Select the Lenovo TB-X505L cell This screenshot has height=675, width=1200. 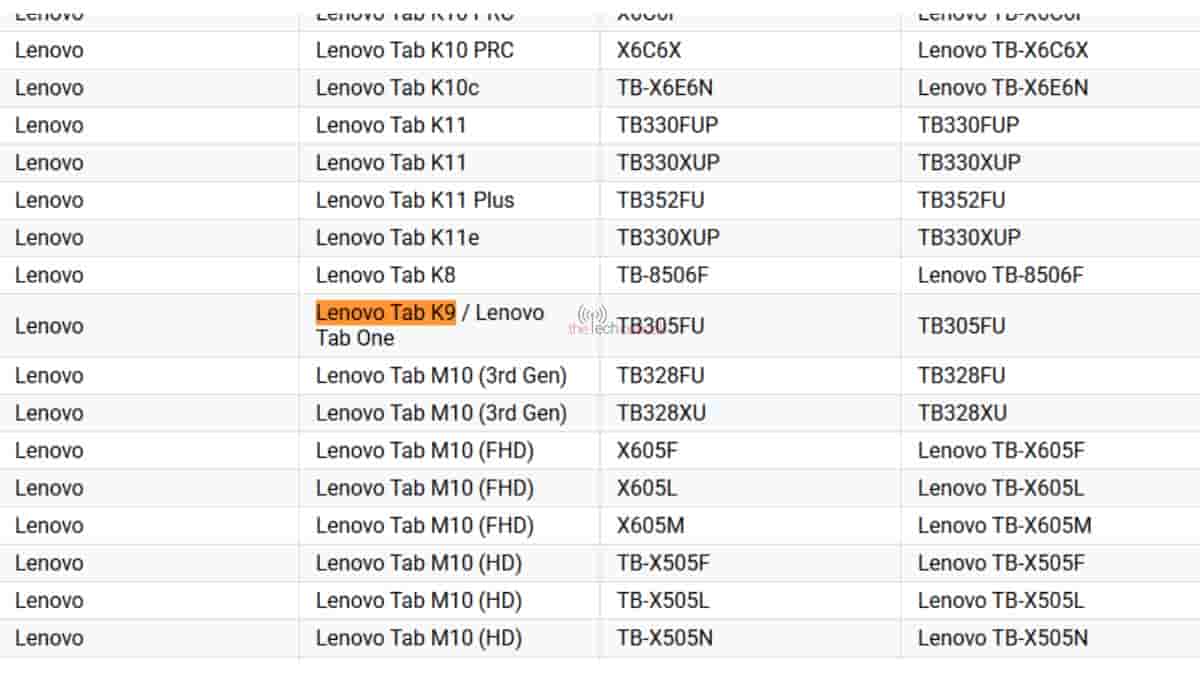click(x=1001, y=601)
